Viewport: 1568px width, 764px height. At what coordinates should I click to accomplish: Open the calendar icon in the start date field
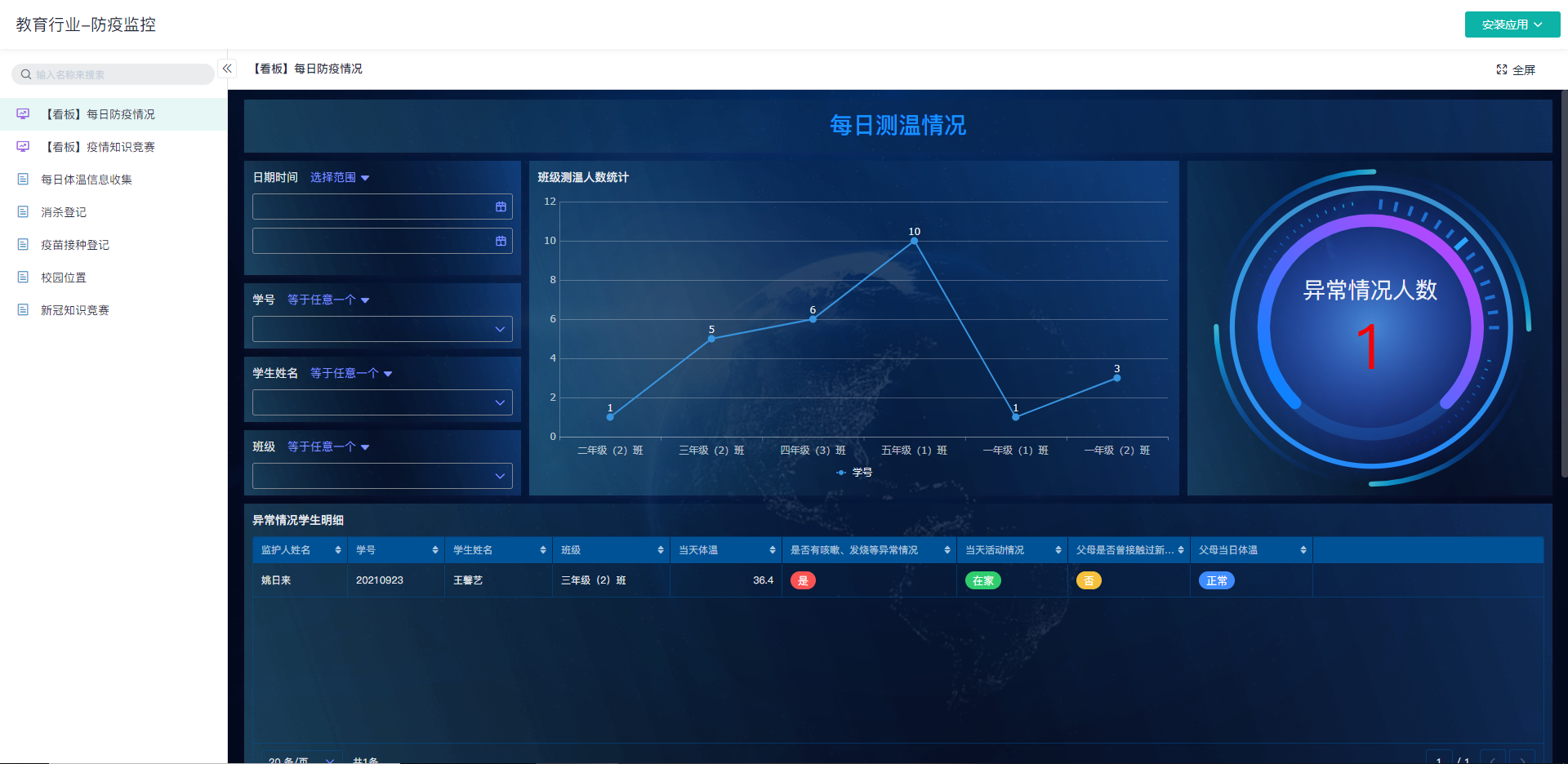click(x=501, y=207)
